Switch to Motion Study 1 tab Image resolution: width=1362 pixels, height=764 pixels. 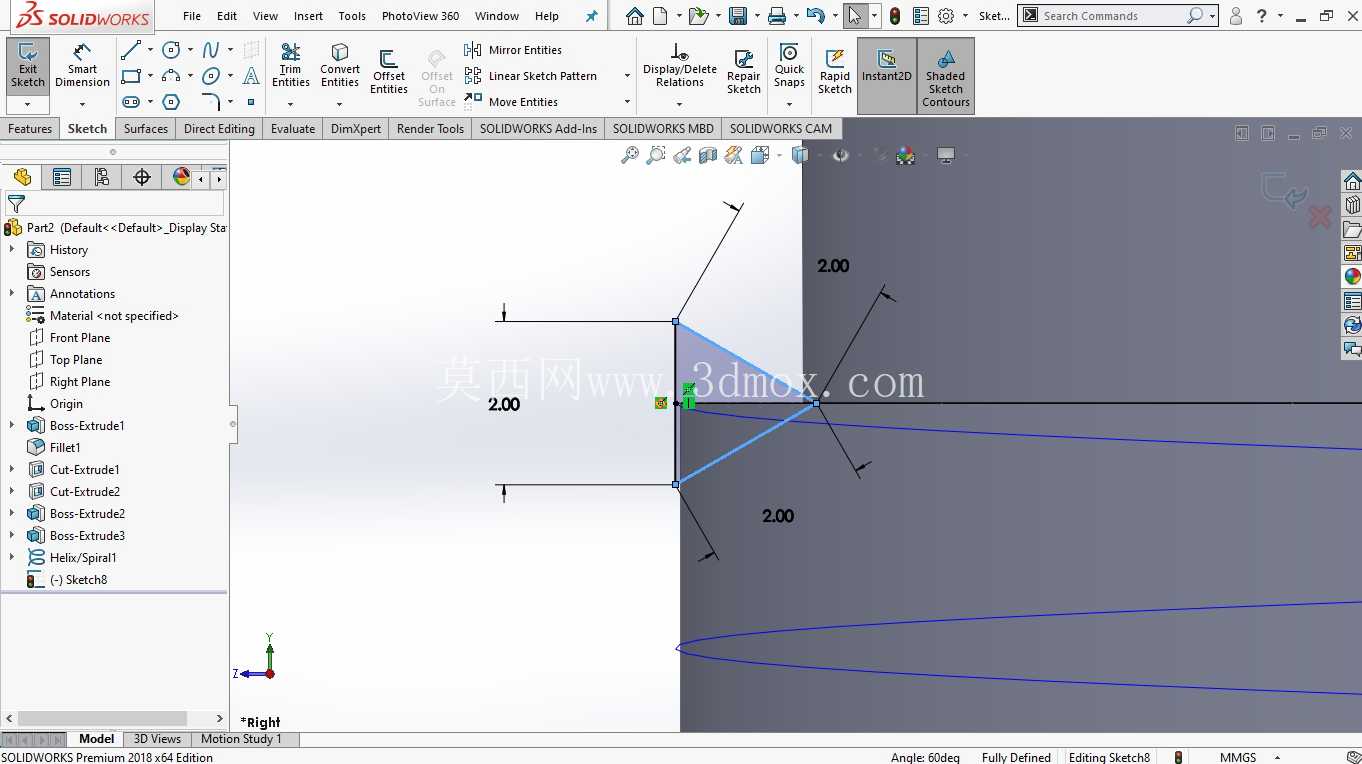[x=241, y=739]
